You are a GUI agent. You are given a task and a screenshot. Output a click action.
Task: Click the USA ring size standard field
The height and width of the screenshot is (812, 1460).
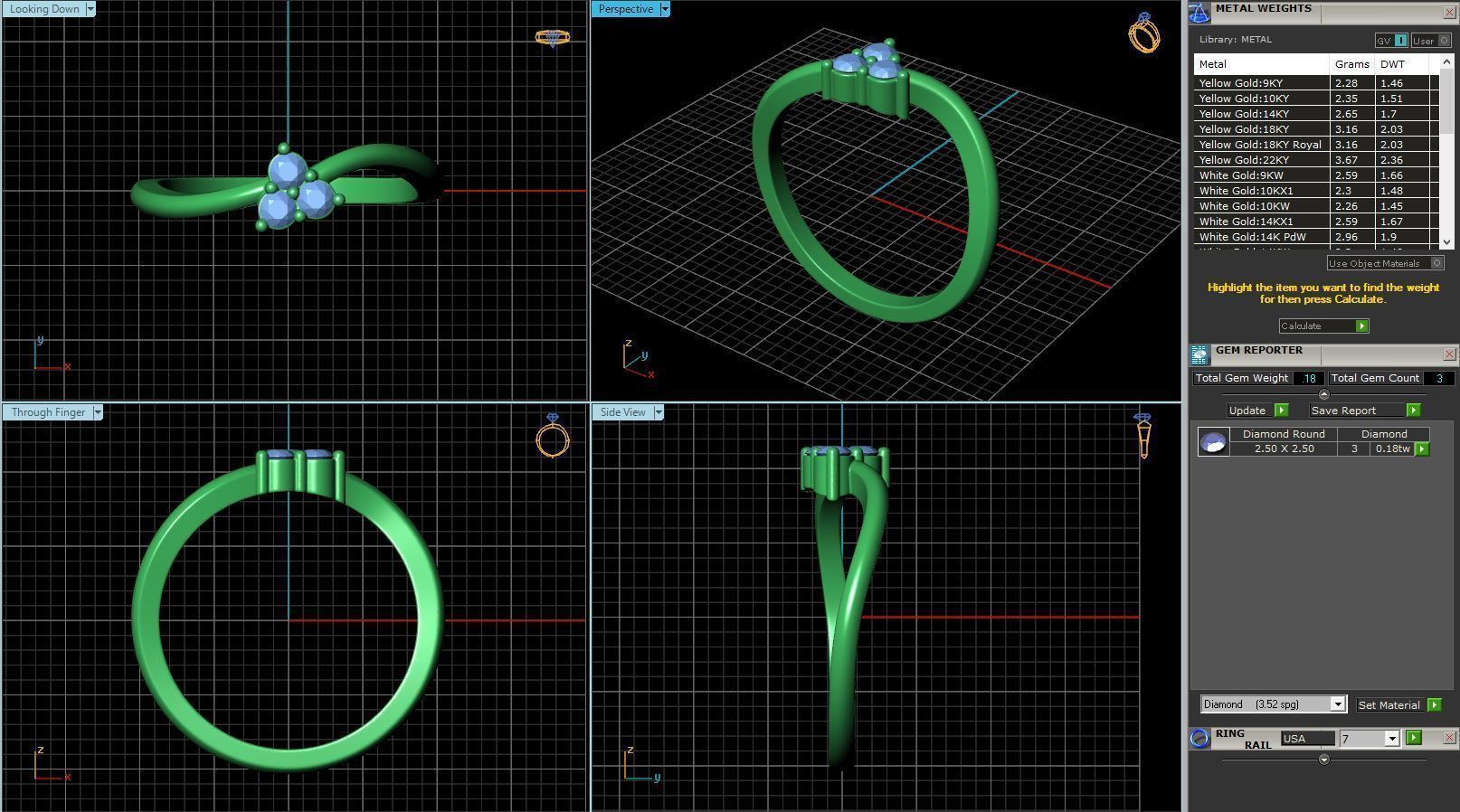tap(1307, 739)
